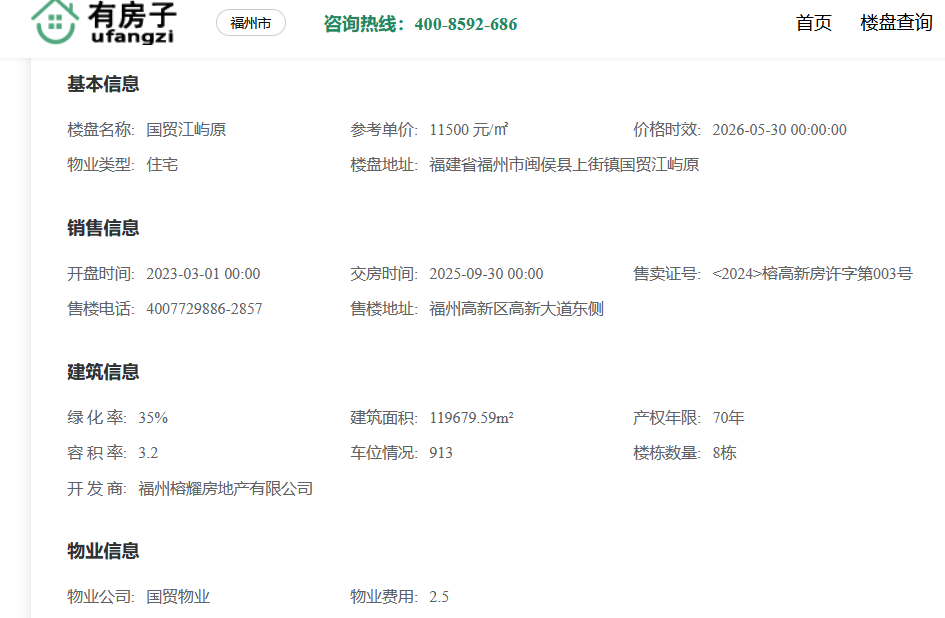Image resolution: width=945 pixels, height=618 pixels.
Task: Click the building area 119679.59m² value
Action: click(471, 418)
